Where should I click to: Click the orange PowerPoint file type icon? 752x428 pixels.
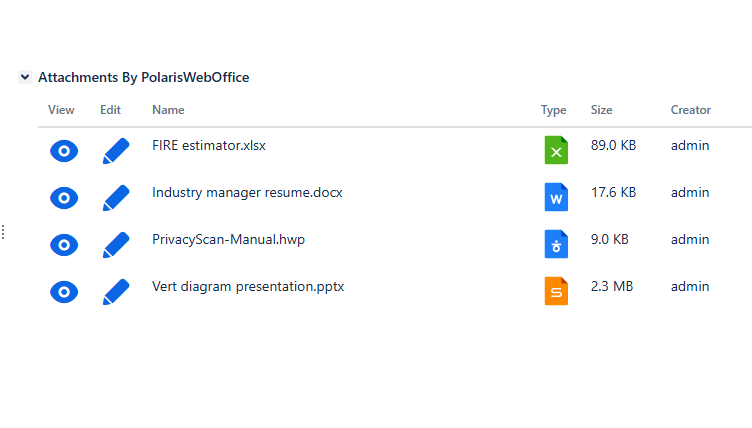(x=556, y=291)
